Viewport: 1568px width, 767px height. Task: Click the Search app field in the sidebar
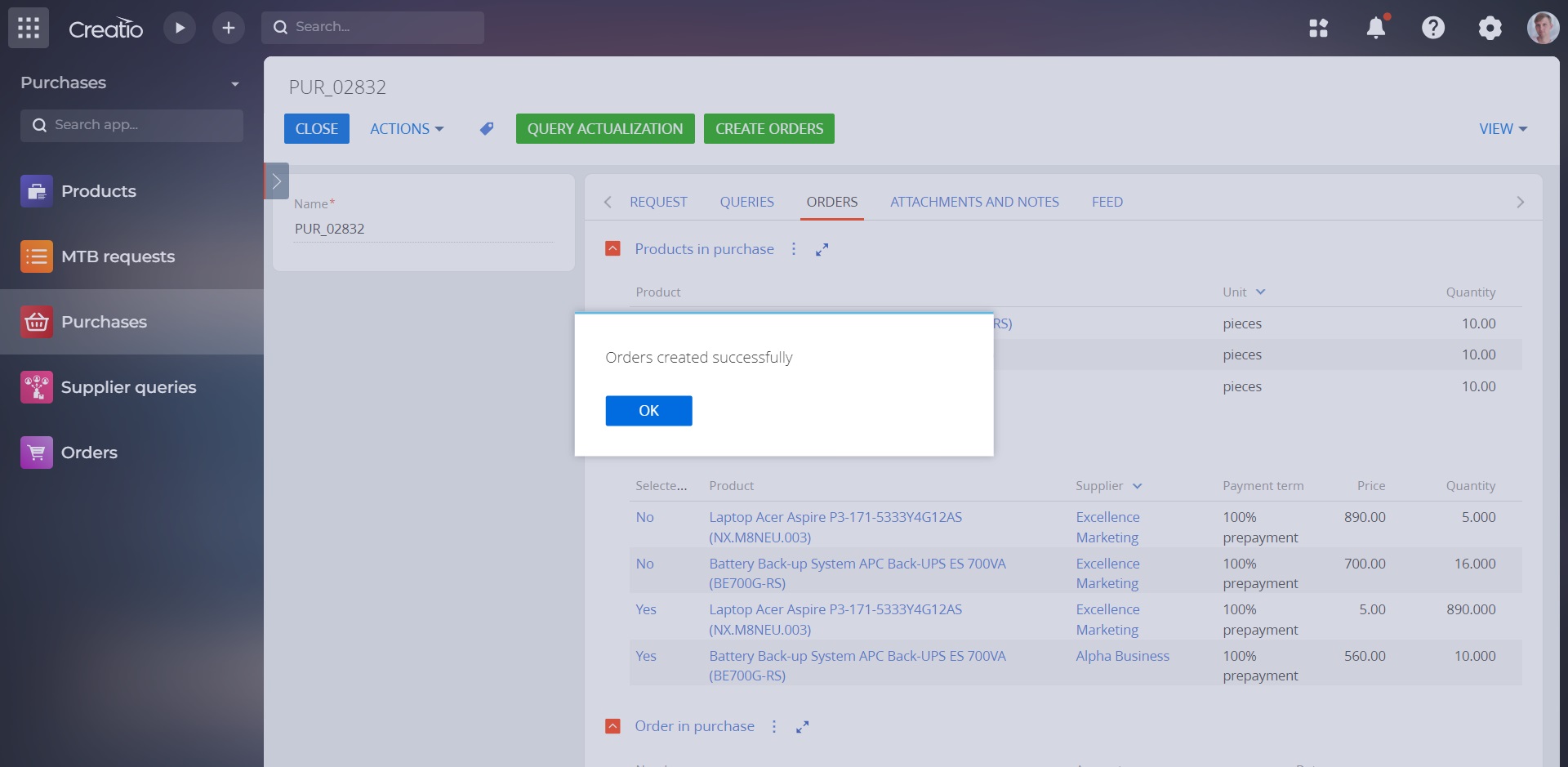tap(131, 125)
